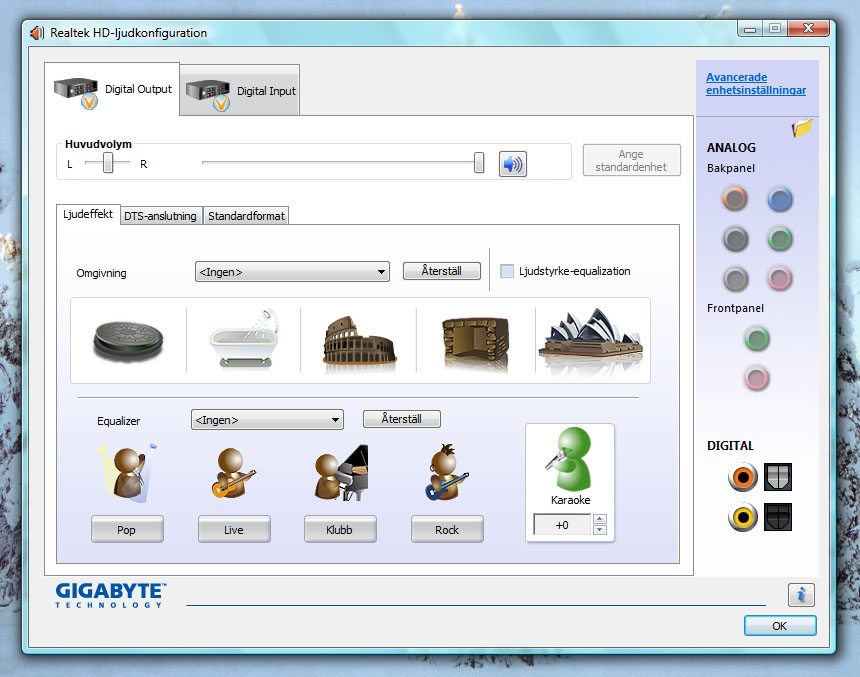
Task: Click the orange coaxial digital connector
Action: [743, 477]
